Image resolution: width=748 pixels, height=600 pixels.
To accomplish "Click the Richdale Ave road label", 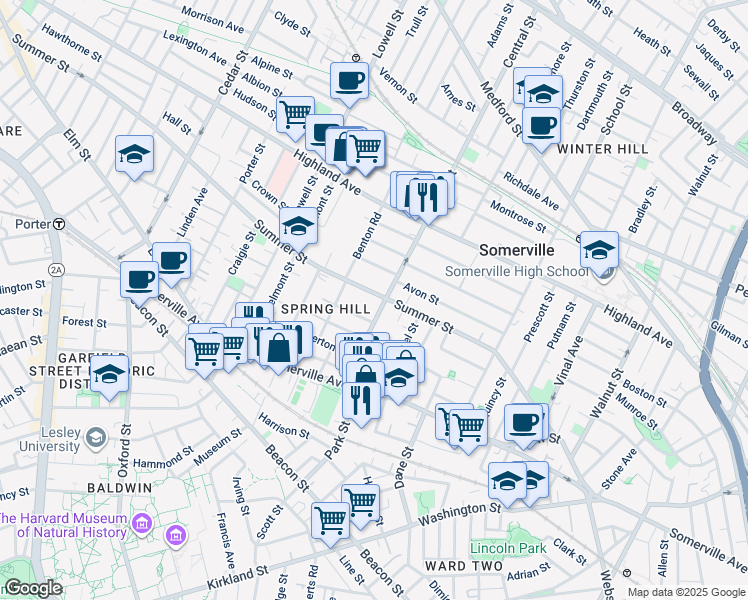I will pos(531,191).
